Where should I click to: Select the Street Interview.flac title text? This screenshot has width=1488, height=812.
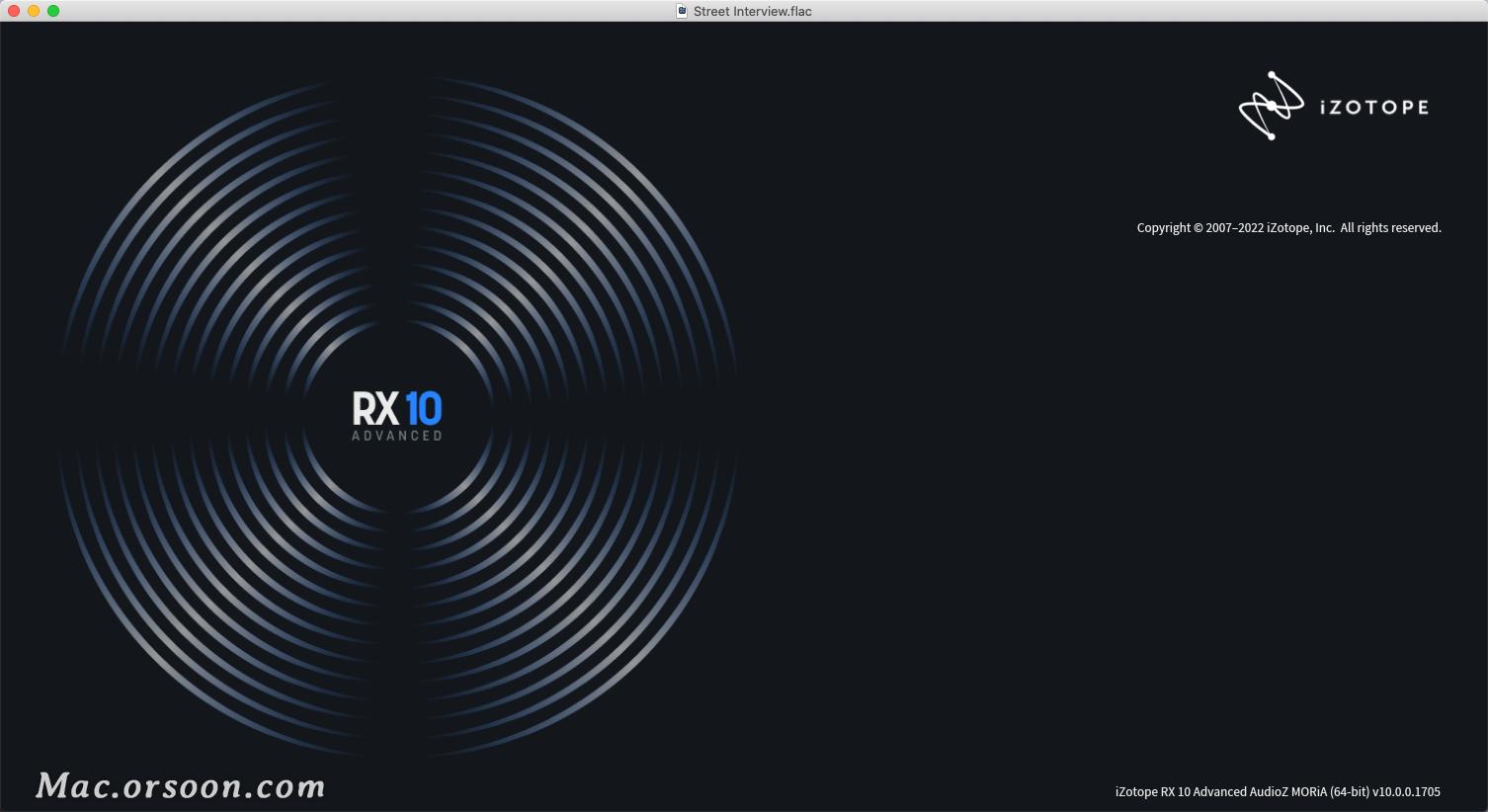click(x=752, y=11)
